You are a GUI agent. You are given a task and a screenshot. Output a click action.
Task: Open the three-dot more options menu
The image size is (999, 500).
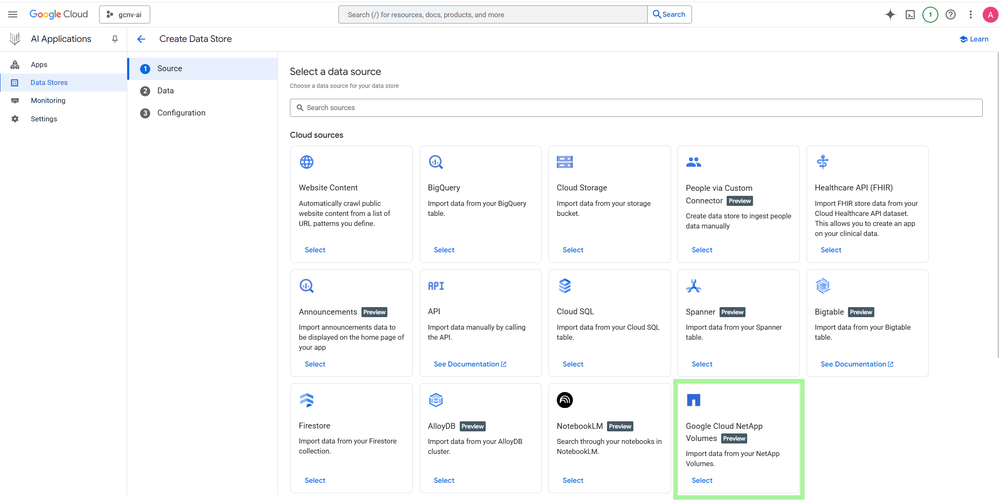[970, 15]
